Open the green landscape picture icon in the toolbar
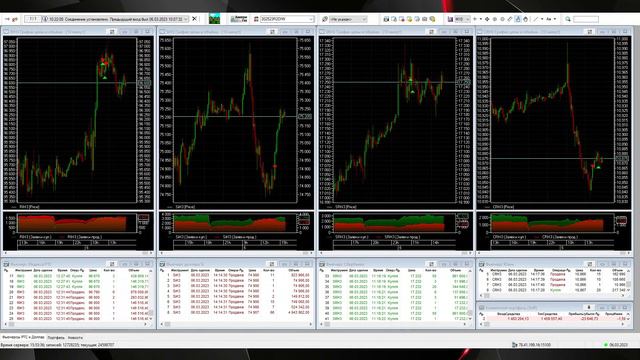 click(x=214, y=19)
